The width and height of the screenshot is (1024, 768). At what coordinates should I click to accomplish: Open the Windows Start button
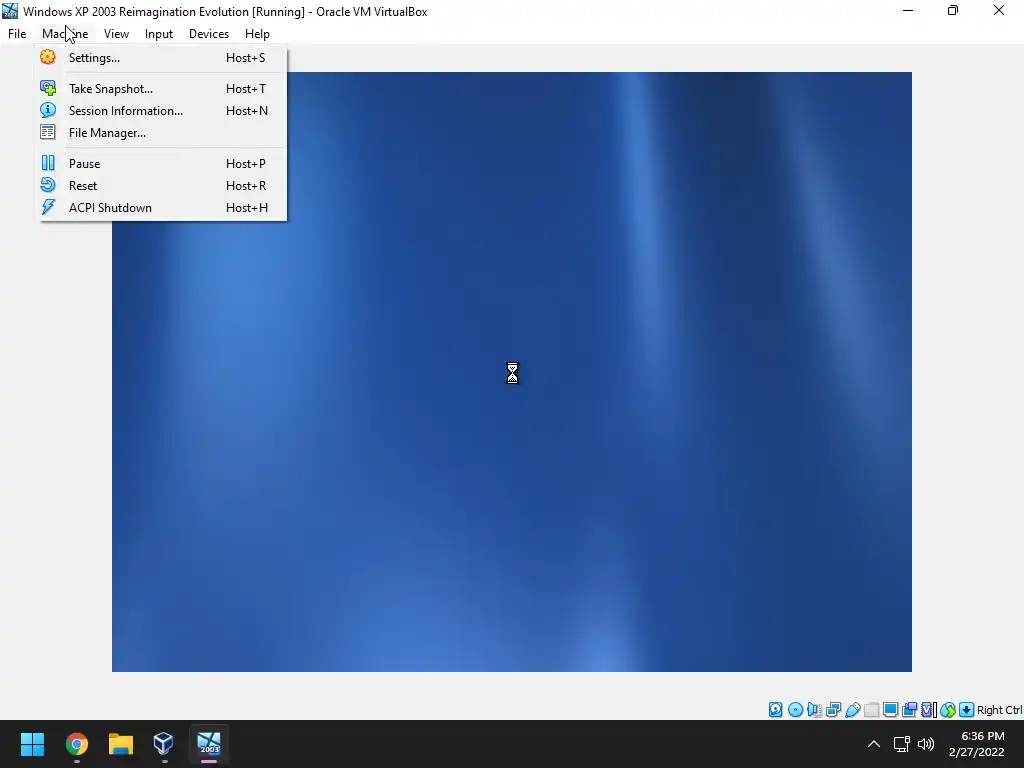(32, 744)
